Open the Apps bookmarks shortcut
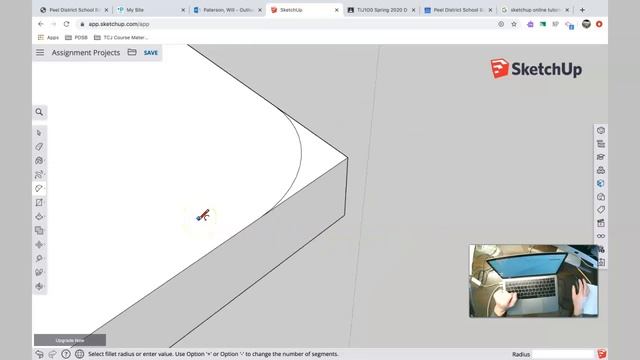This screenshot has height=360, width=640. [x=49, y=37]
